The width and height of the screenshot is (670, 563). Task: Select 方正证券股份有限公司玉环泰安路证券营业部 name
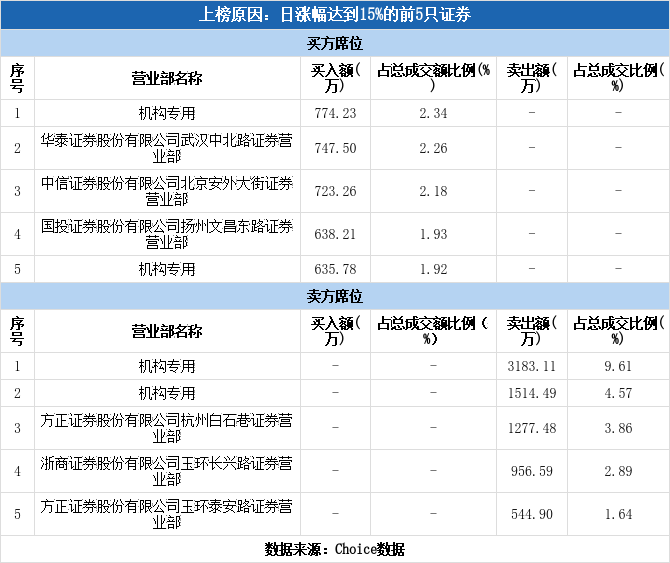tap(167, 514)
